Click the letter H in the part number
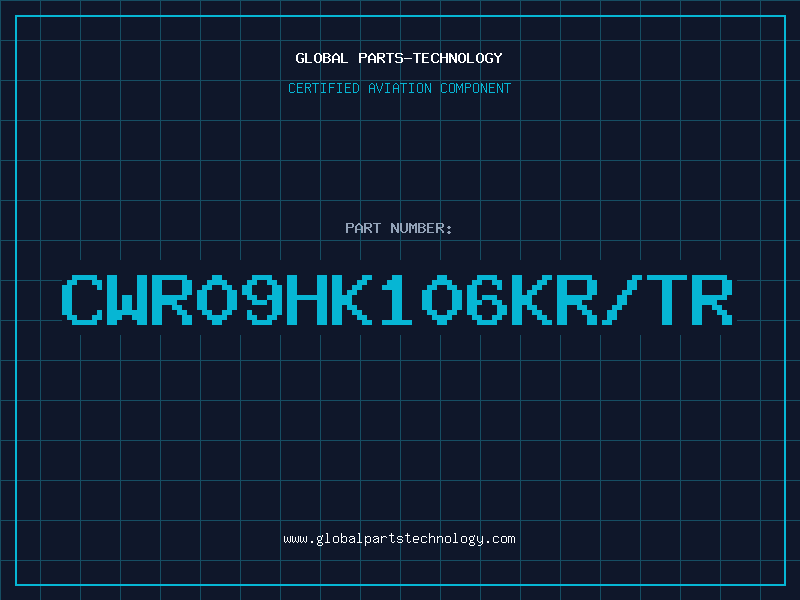800x600 pixels. [x=307, y=299]
